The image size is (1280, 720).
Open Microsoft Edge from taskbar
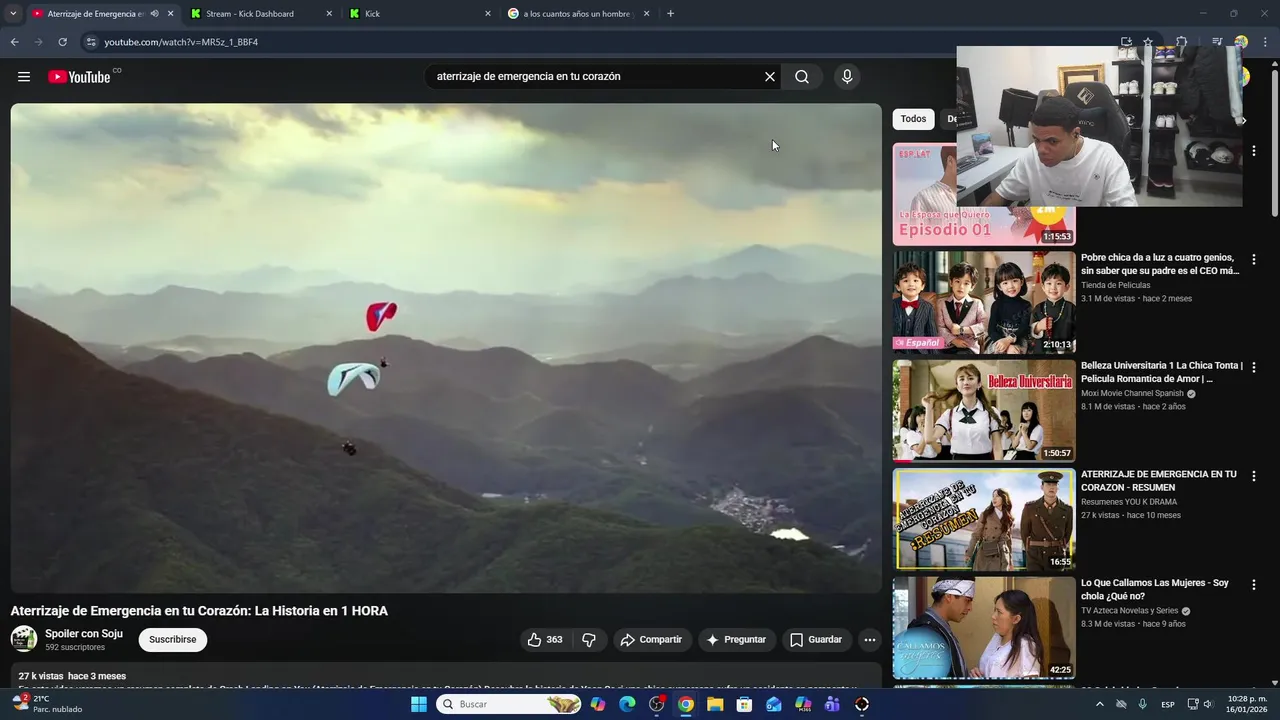[627, 704]
